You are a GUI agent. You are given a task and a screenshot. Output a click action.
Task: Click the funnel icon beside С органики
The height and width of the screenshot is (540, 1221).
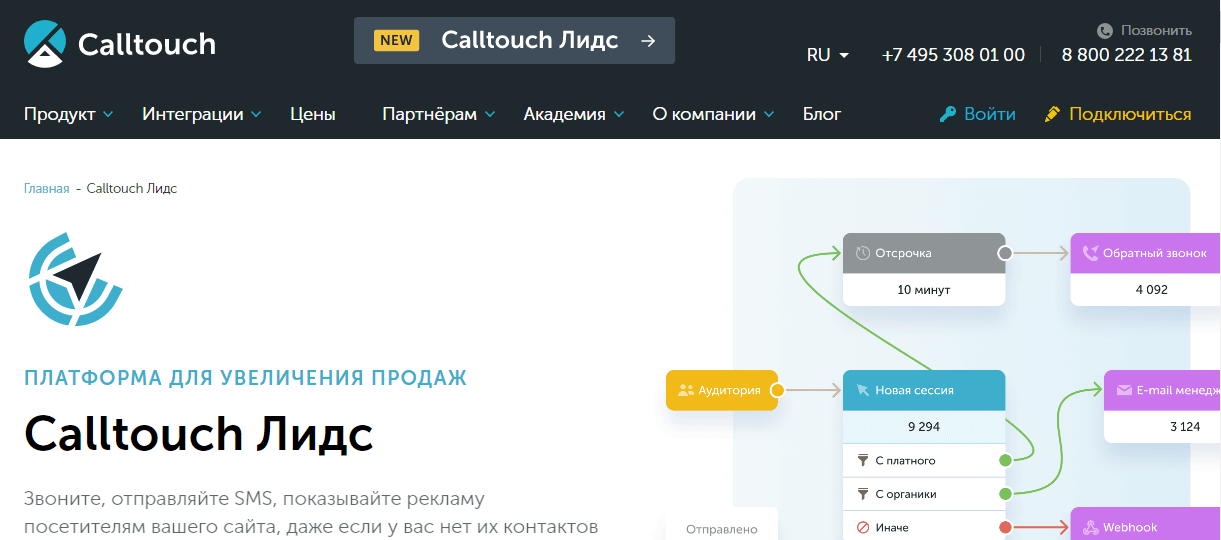point(863,494)
